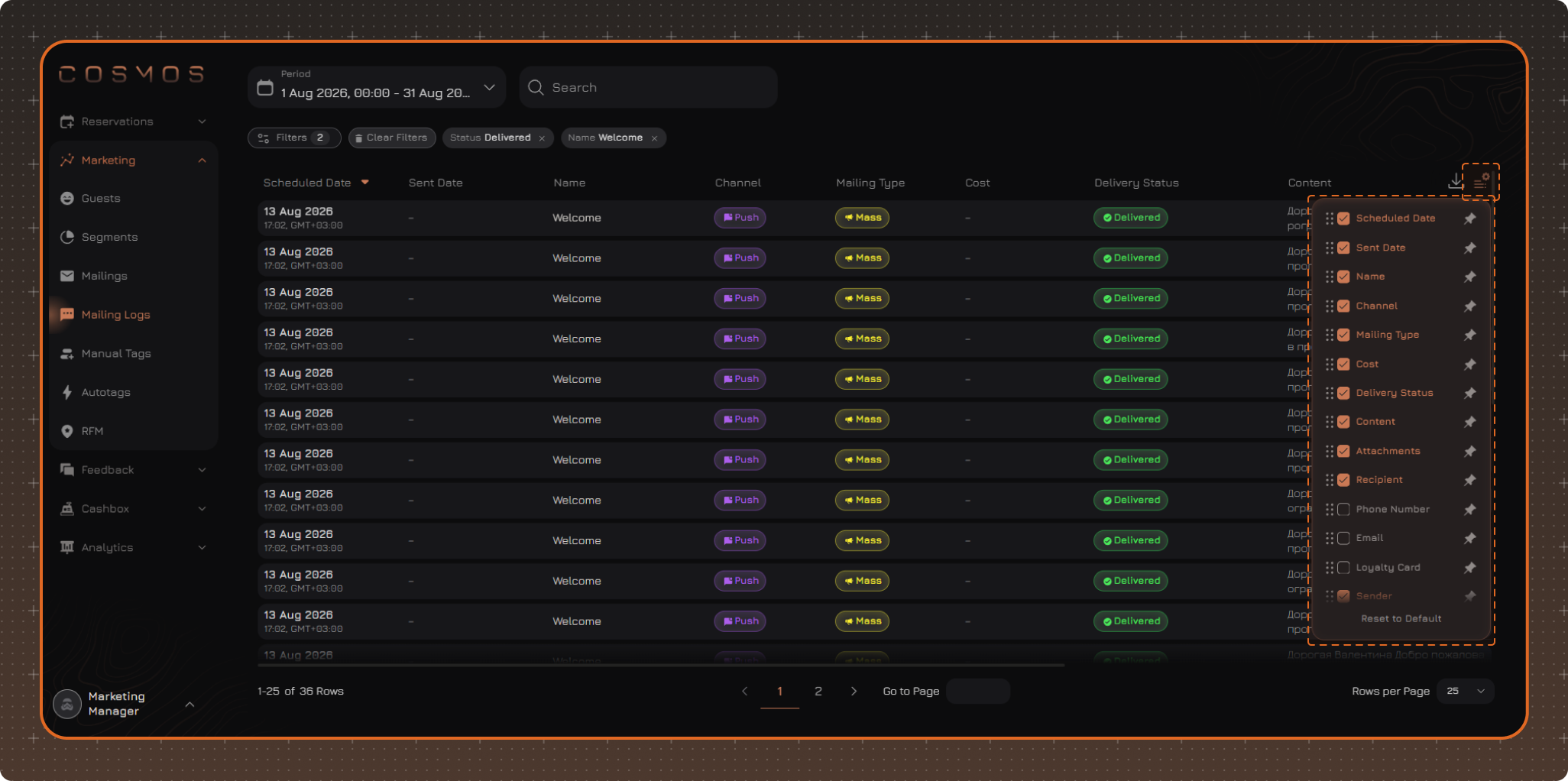Open Guests in sidebar
The width and height of the screenshot is (1568, 781).
pos(101,198)
